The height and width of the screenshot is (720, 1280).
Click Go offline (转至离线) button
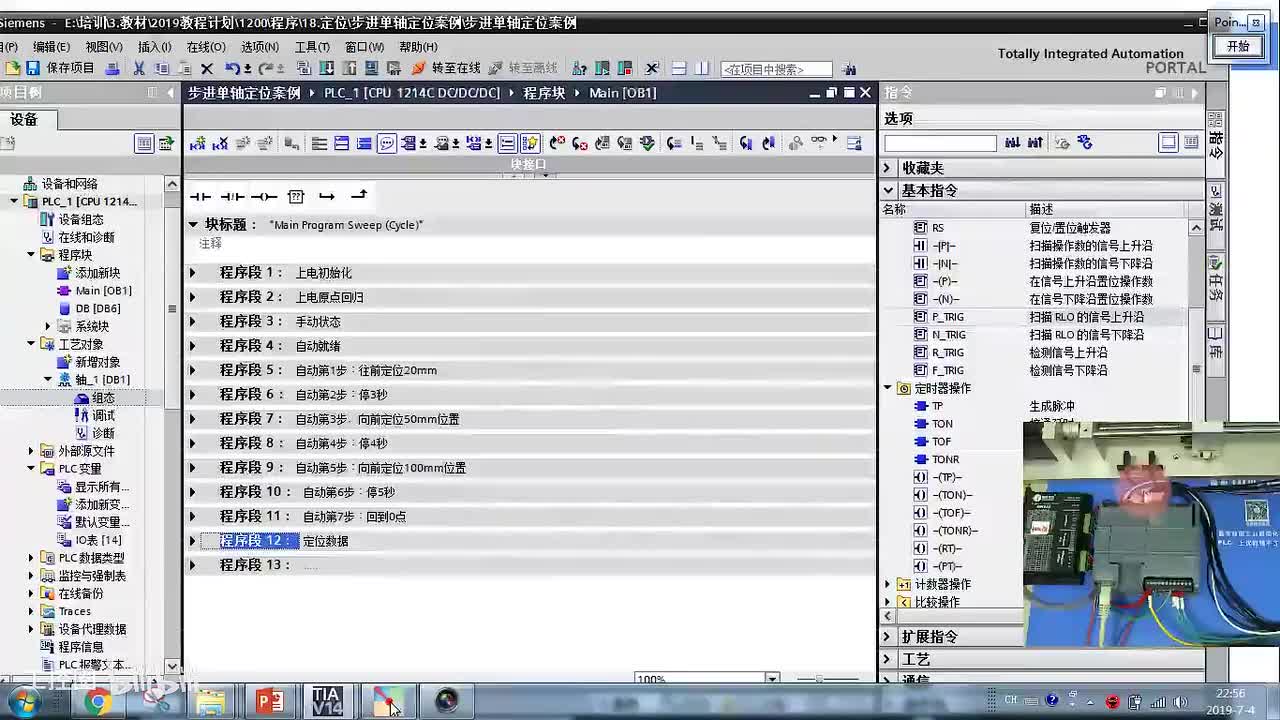[x=523, y=68]
